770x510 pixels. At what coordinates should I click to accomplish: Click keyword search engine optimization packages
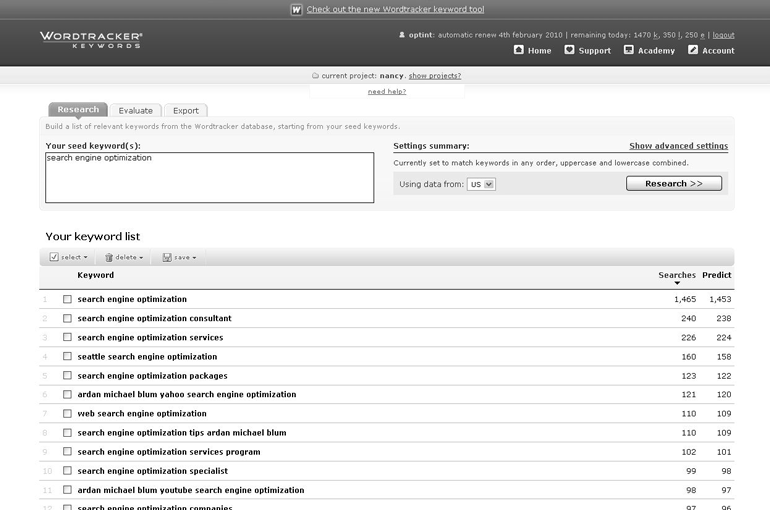tap(152, 376)
